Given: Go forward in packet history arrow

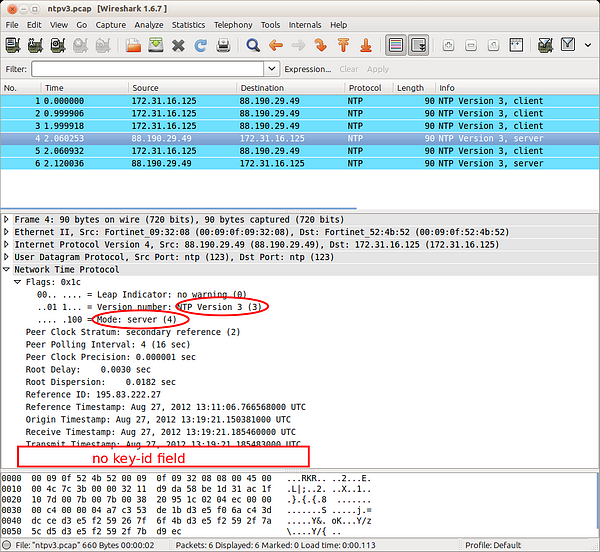Looking at the screenshot, I should pyautogui.click(x=298, y=45).
